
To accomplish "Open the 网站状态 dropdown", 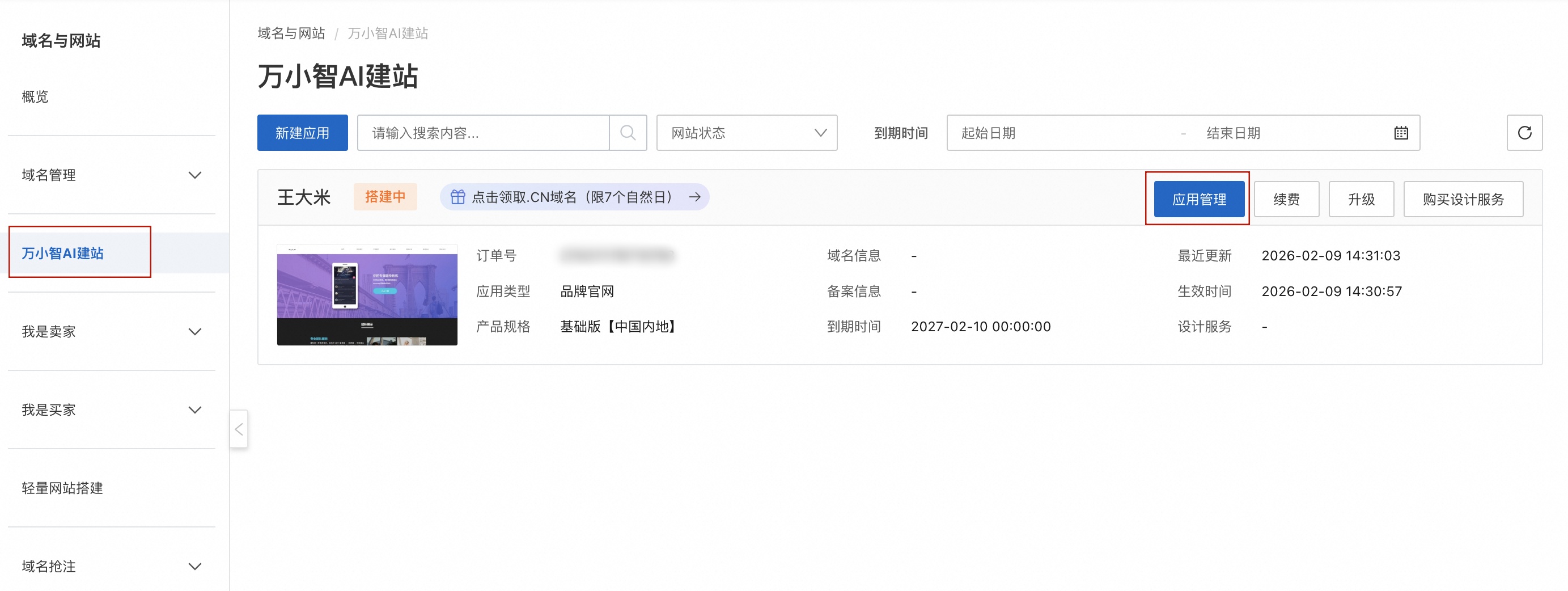I will click(x=746, y=133).
